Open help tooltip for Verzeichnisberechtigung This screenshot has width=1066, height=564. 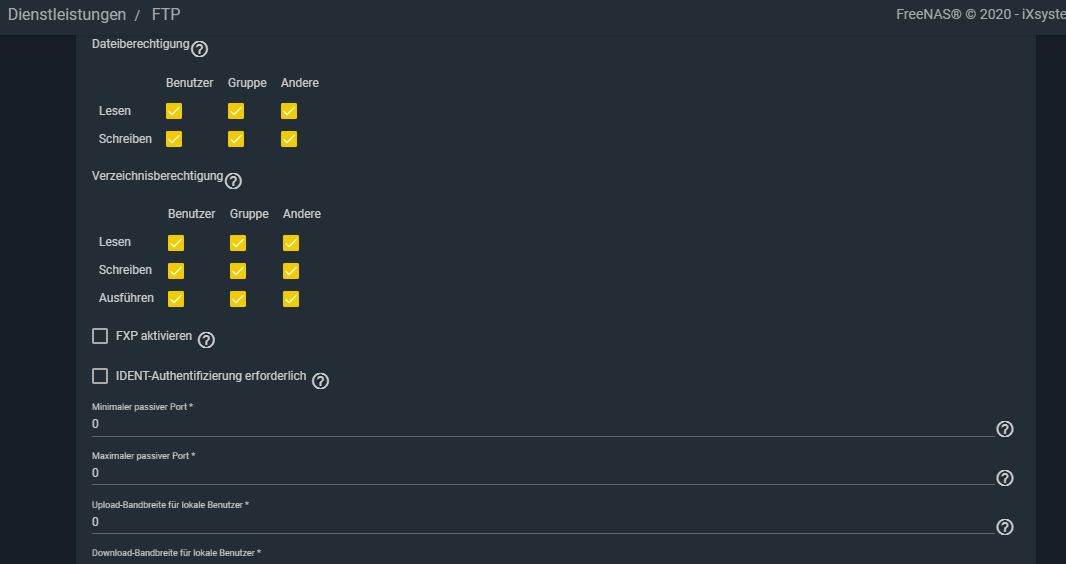click(x=233, y=181)
